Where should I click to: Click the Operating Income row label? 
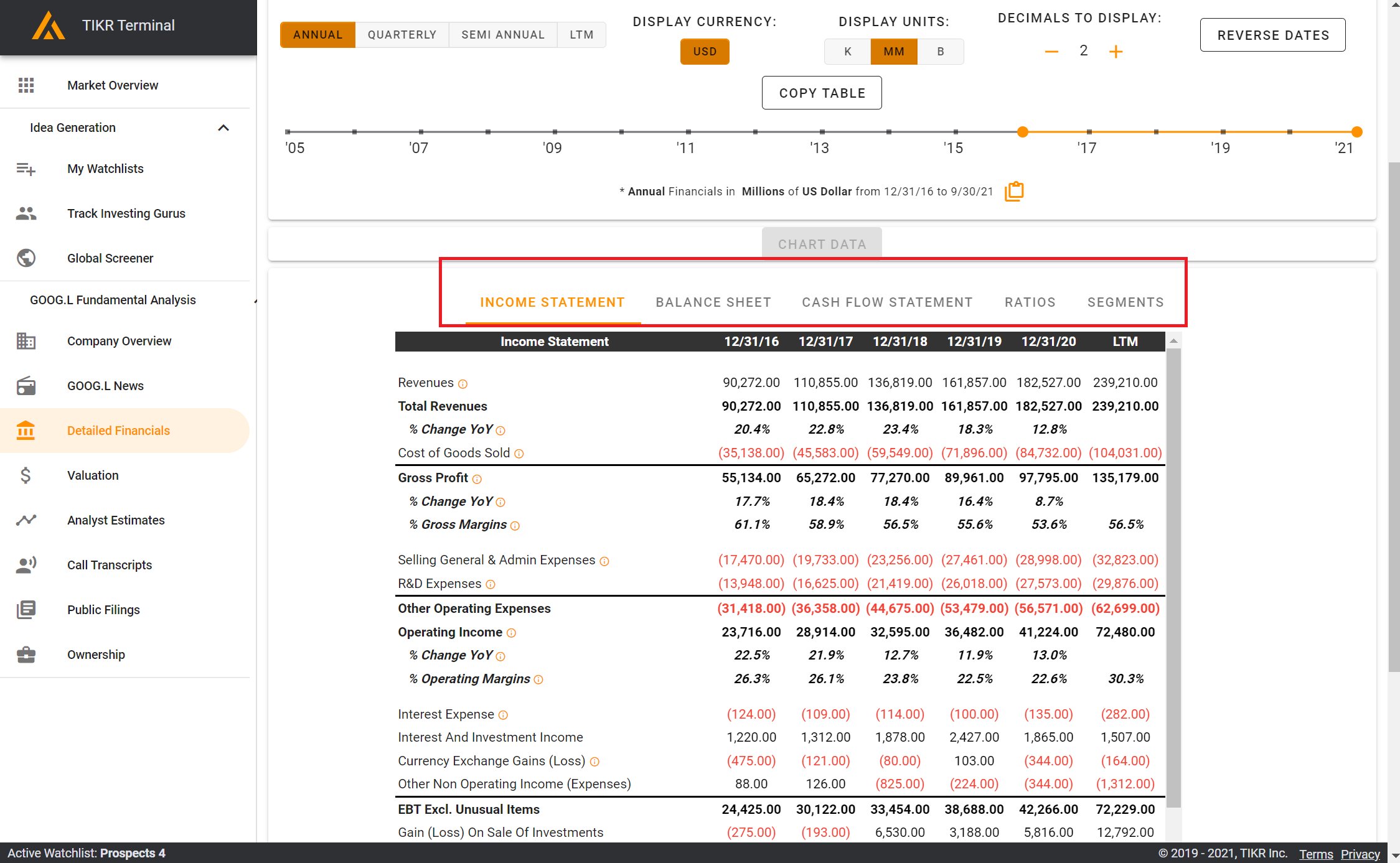point(450,632)
